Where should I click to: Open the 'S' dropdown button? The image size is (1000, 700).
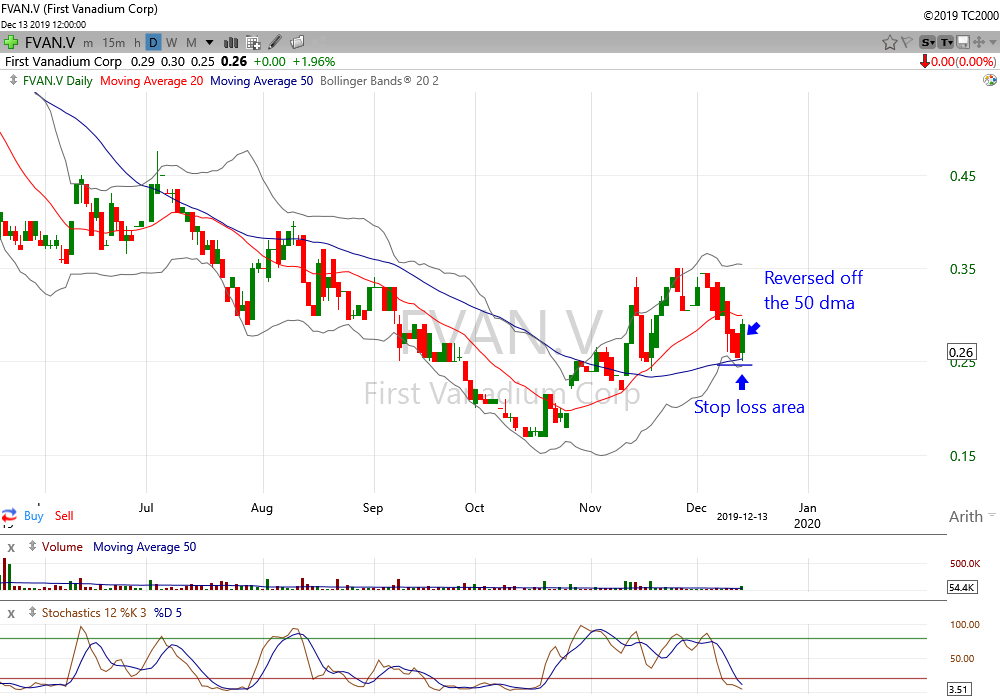point(927,43)
